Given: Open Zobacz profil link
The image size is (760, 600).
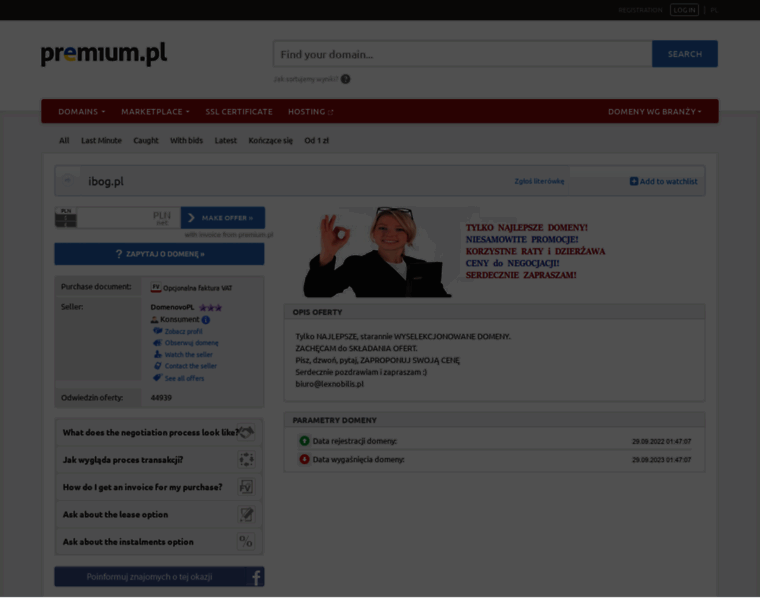Looking at the screenshot, I should 183,332.
